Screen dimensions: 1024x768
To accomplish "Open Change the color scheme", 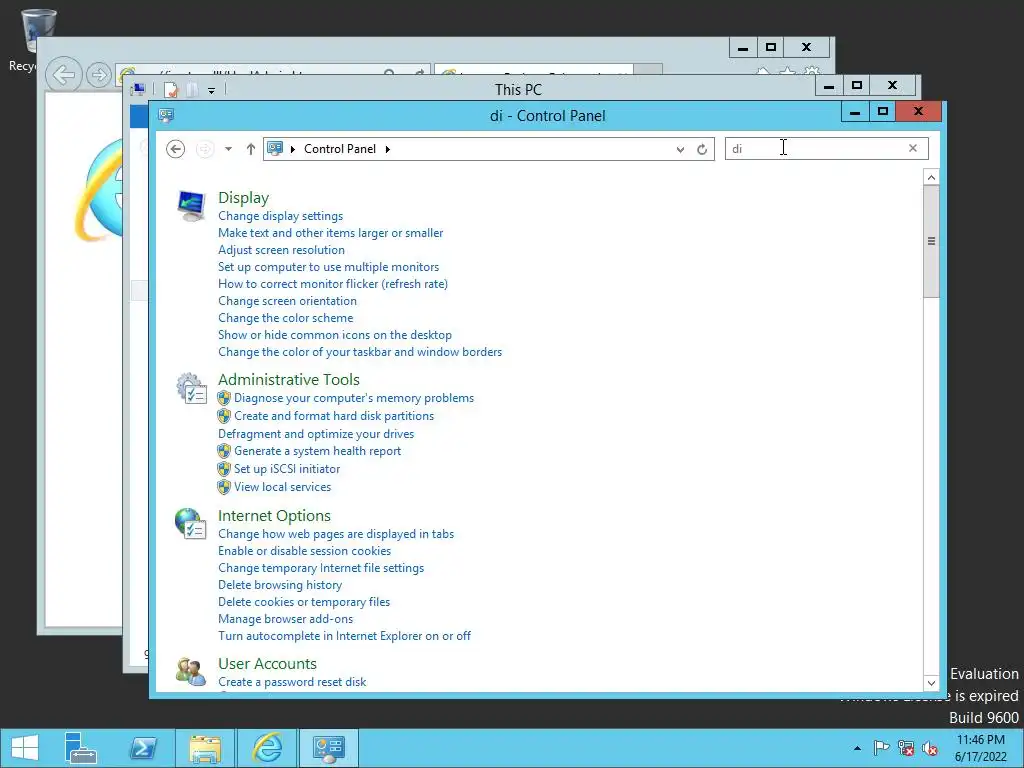I will [285, 318].
